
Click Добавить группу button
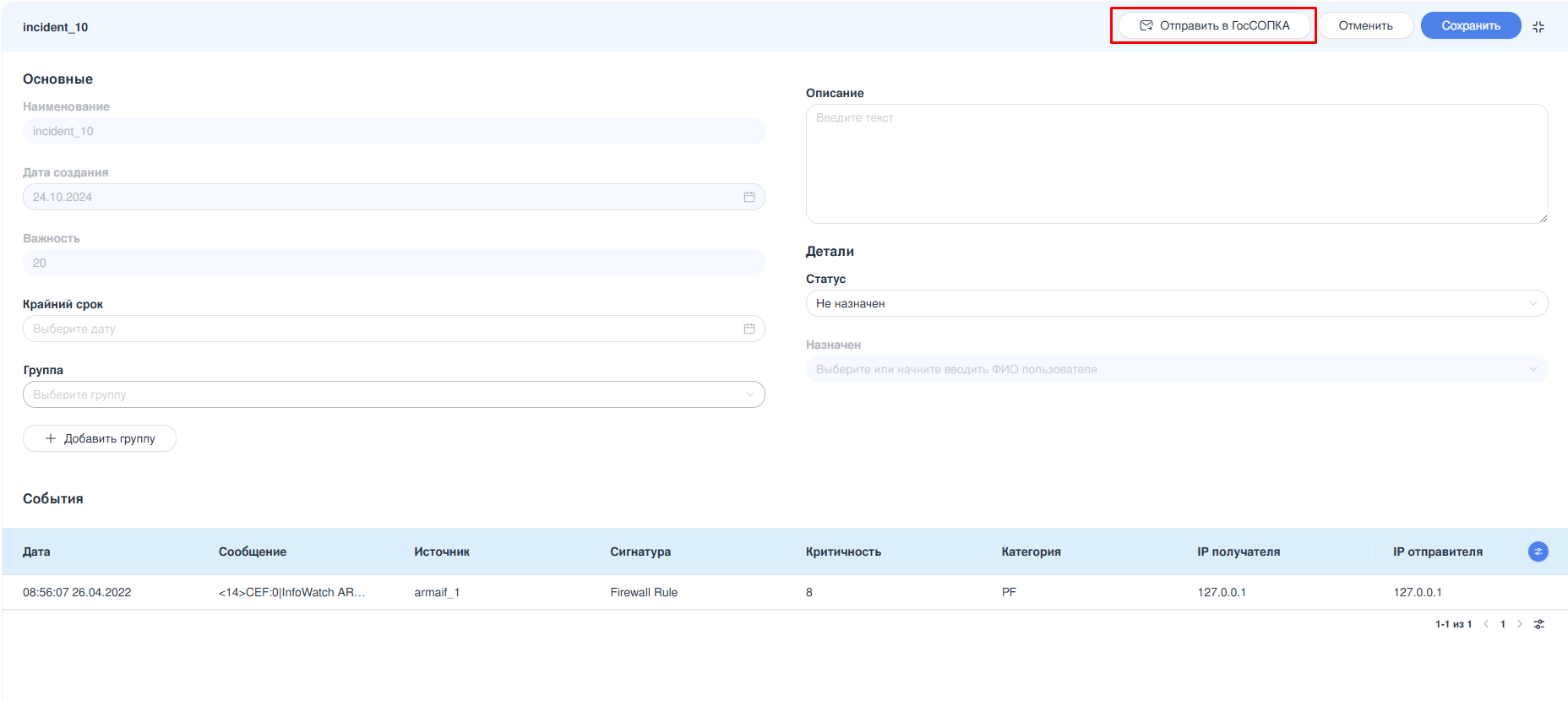100,438
